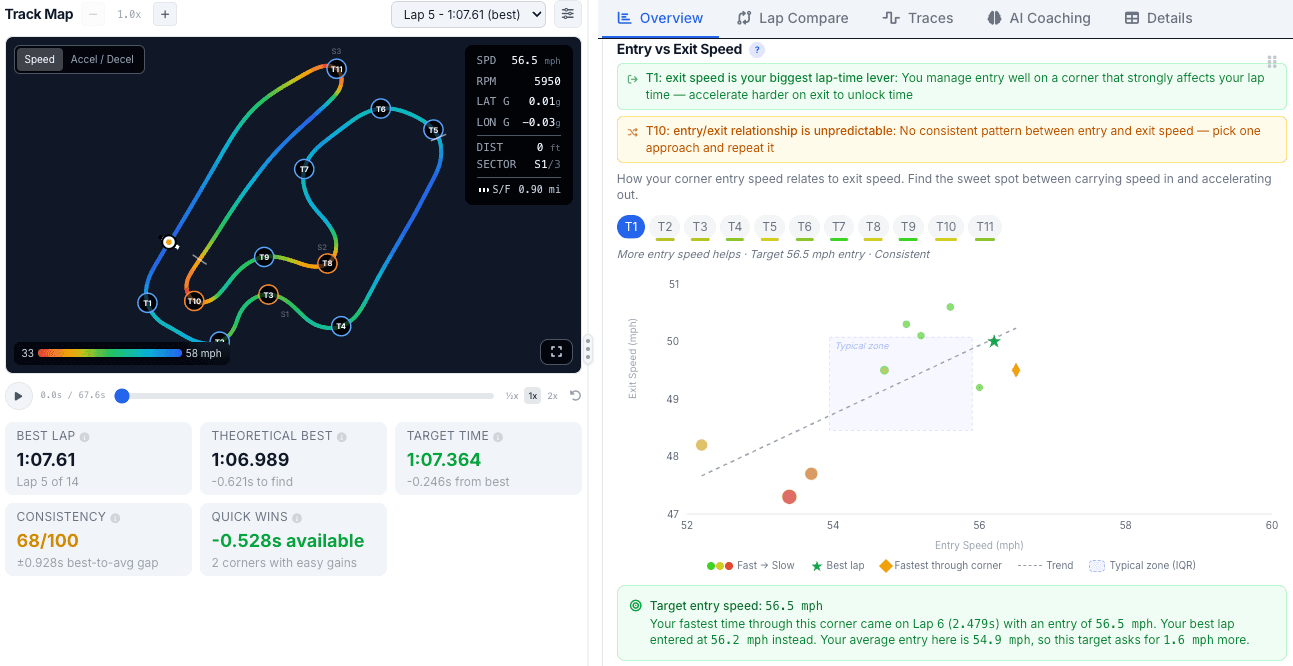Click the grip handle above the scatter chart
Viewport: 1293px width, 666px height.
tap(1272, 62)
